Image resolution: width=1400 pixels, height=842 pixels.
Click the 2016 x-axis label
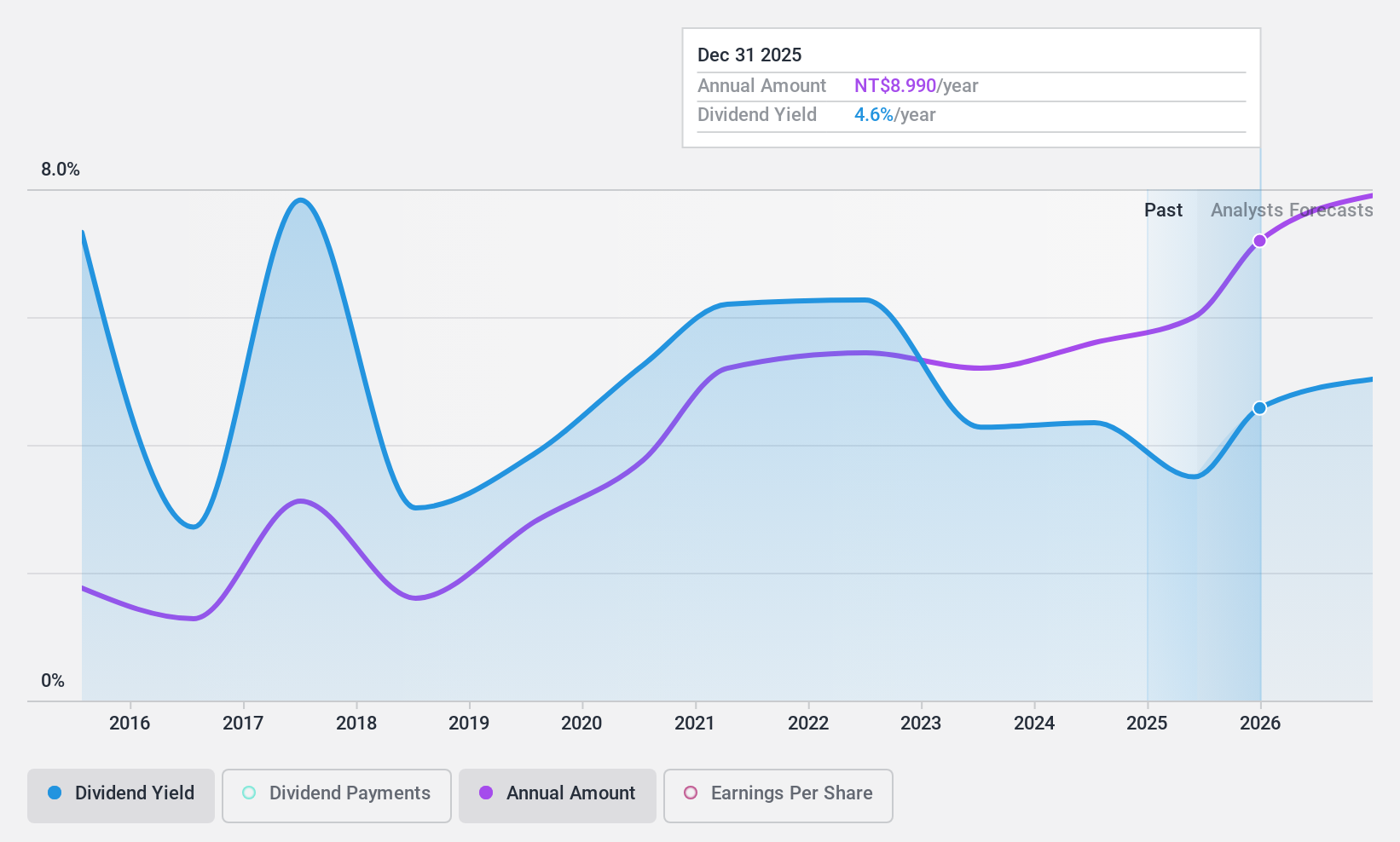130,724
